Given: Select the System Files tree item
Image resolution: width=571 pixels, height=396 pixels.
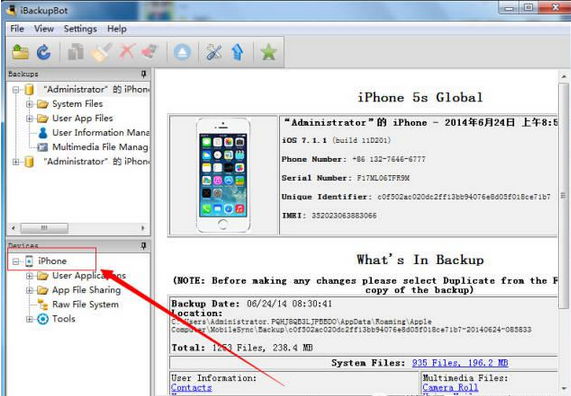Looking at the screenshot, I should click(x=78, y=104).
